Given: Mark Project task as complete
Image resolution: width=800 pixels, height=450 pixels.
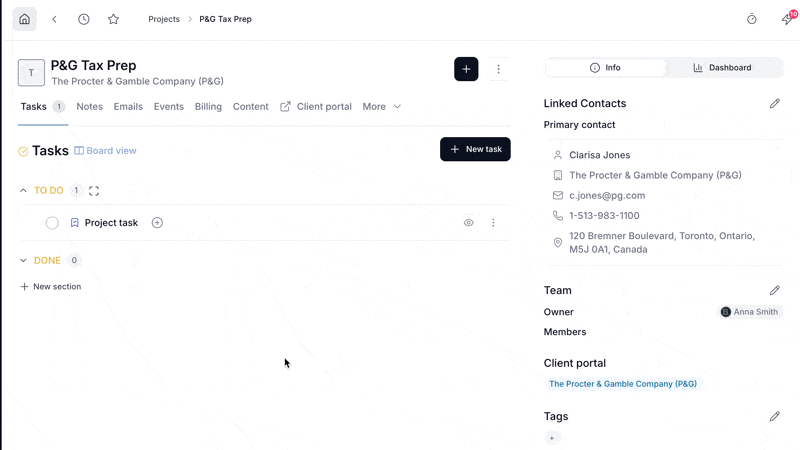Looking at the screenshot, I should point(52,223).
